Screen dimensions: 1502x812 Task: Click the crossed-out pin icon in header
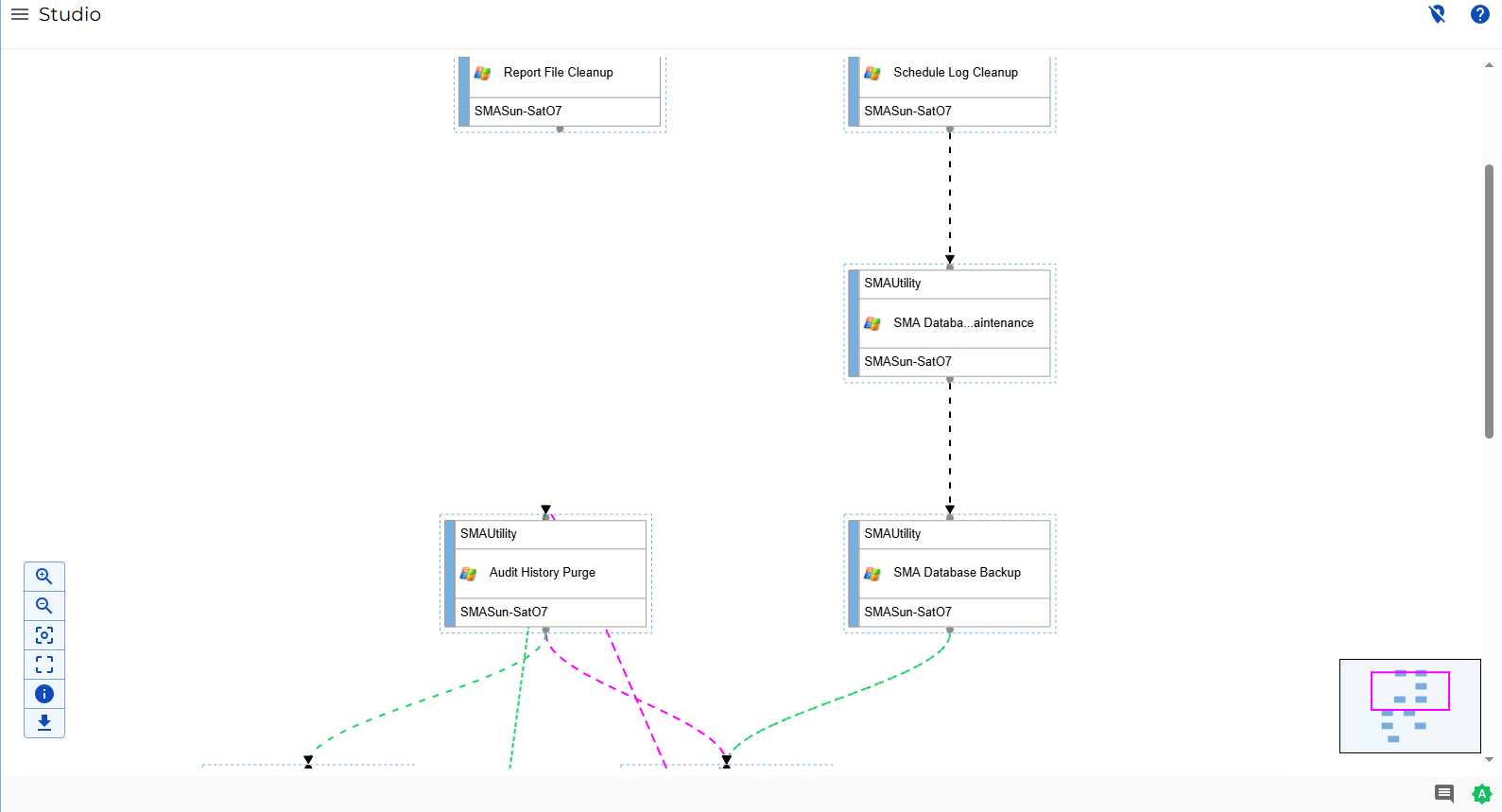pyautogui.click(x=1437, y=14)
